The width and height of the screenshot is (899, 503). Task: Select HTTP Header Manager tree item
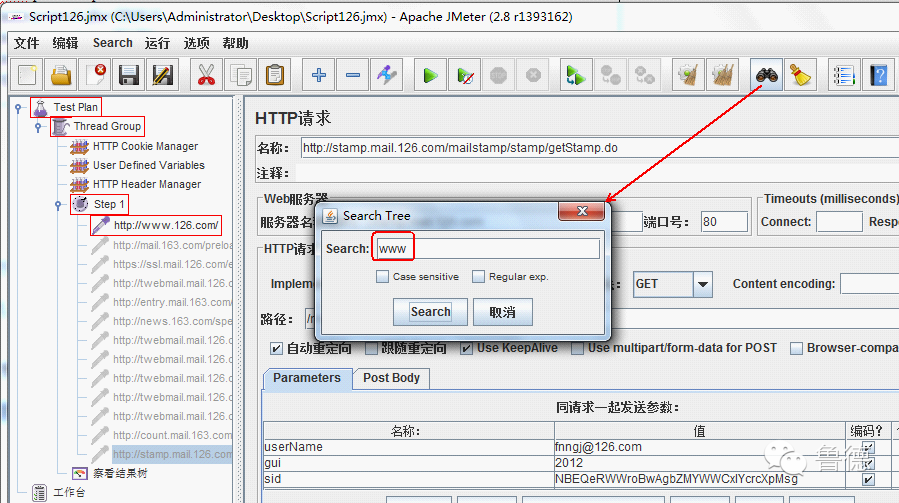point(147,184)
